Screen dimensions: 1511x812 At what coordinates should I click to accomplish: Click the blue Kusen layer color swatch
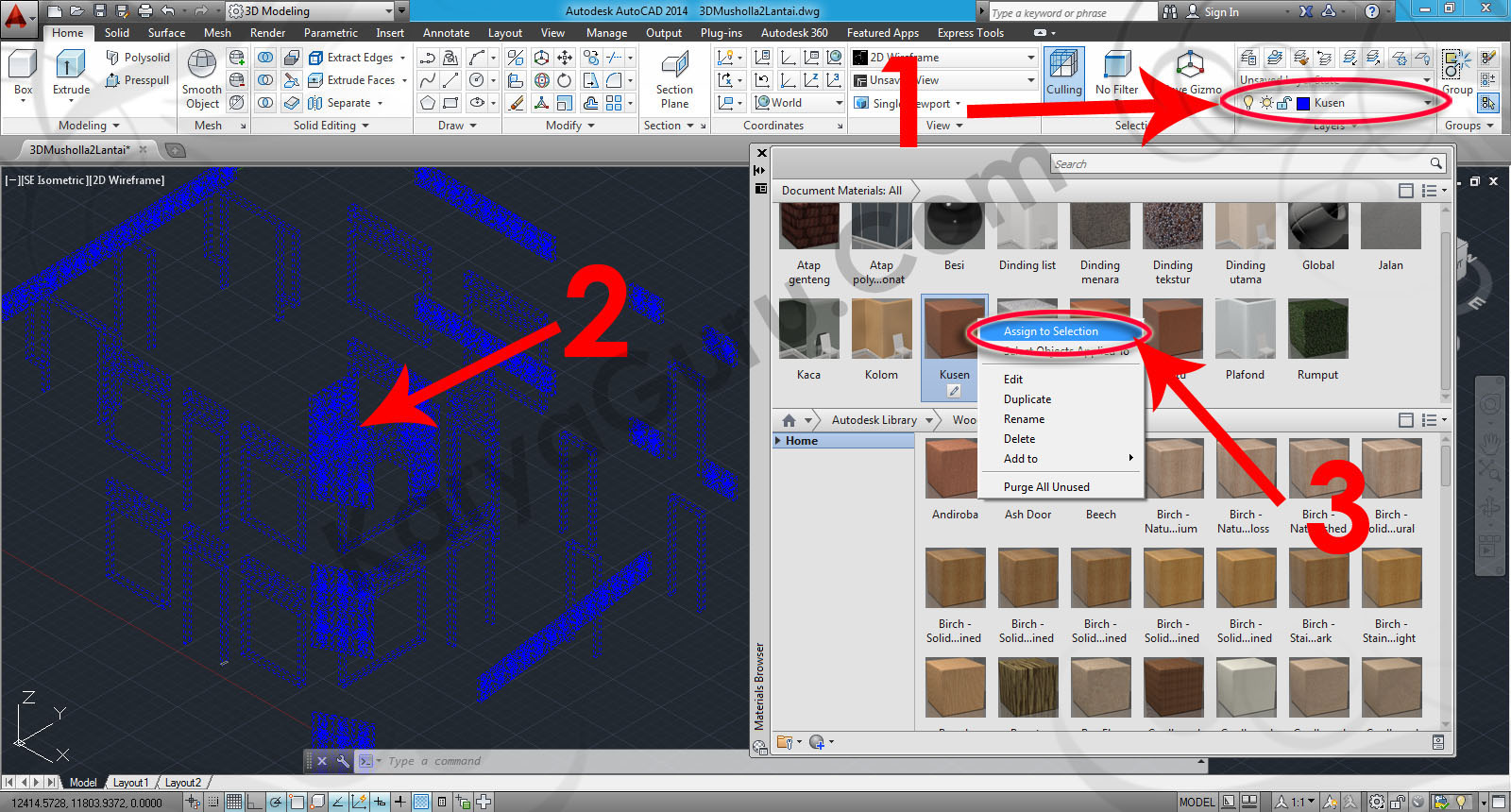[x=1303, y=103]
